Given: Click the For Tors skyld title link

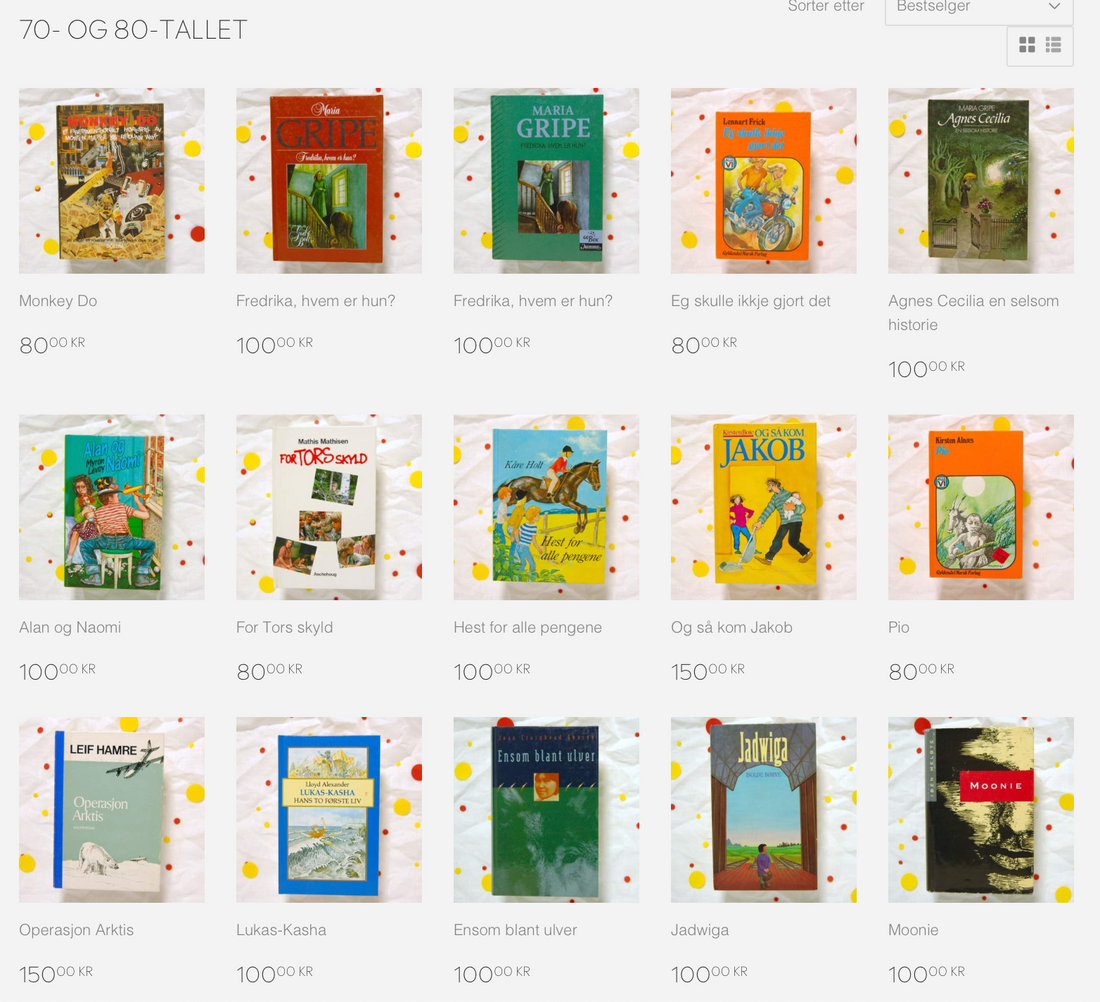Looking at the screenshot, I should [x=284, y=627].
